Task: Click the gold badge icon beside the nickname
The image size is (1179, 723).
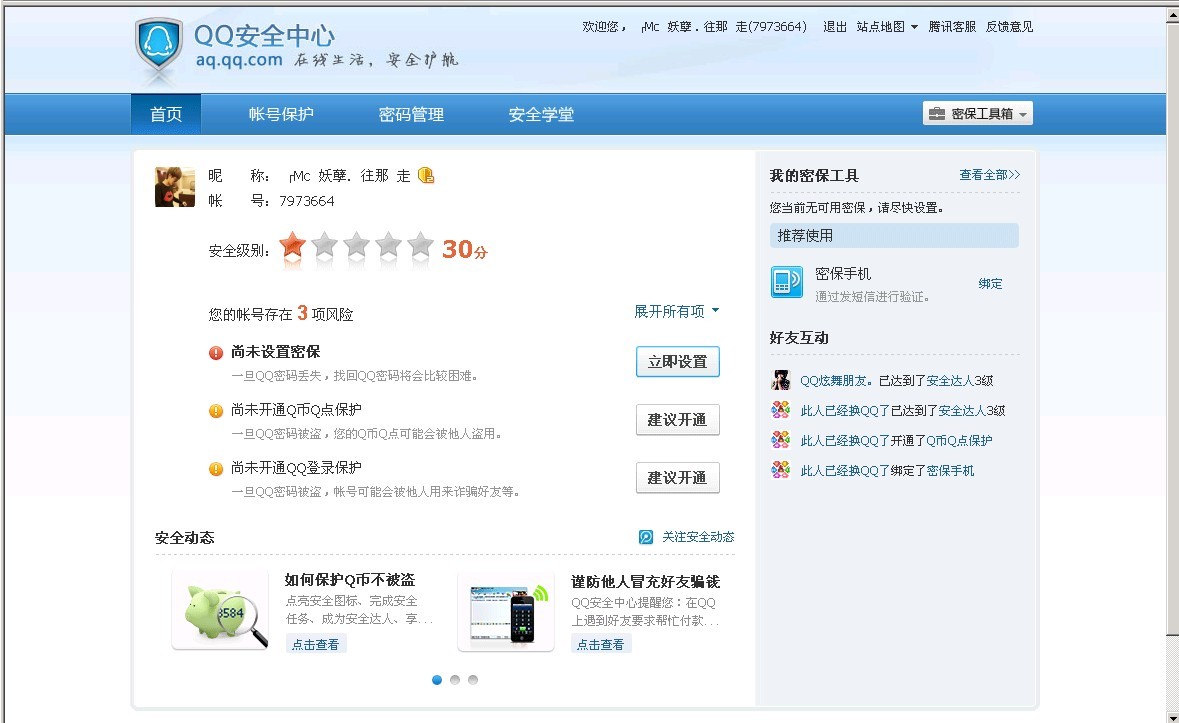Action: tap(426, 175)
